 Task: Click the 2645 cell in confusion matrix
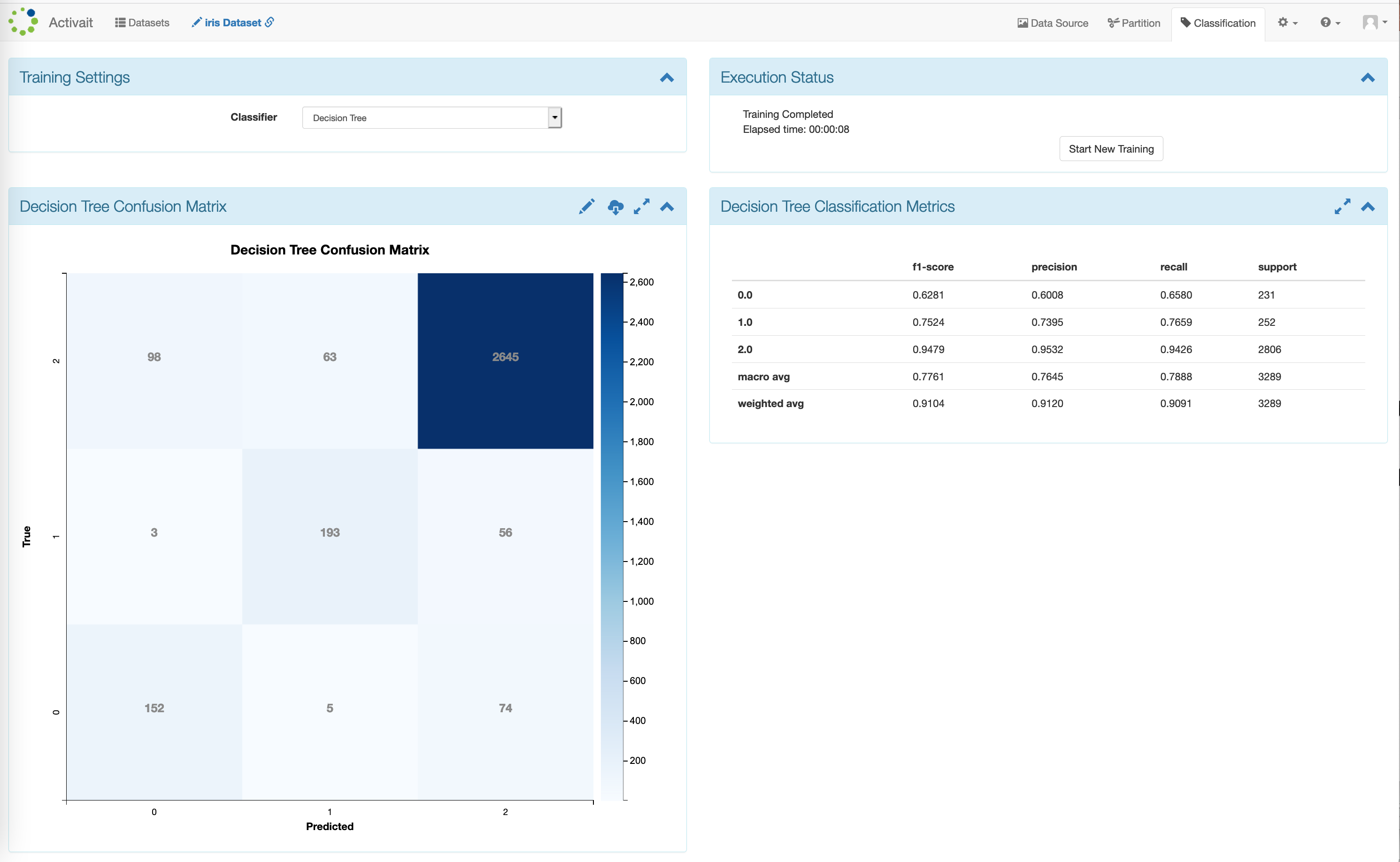[505, 357]
